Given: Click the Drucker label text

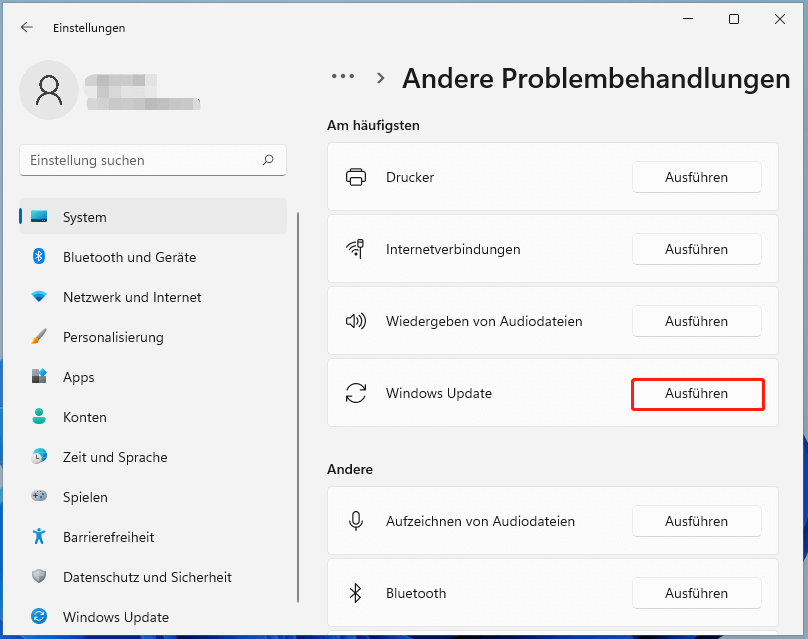Looking at the screenshot, I should [x=410, y=177].
